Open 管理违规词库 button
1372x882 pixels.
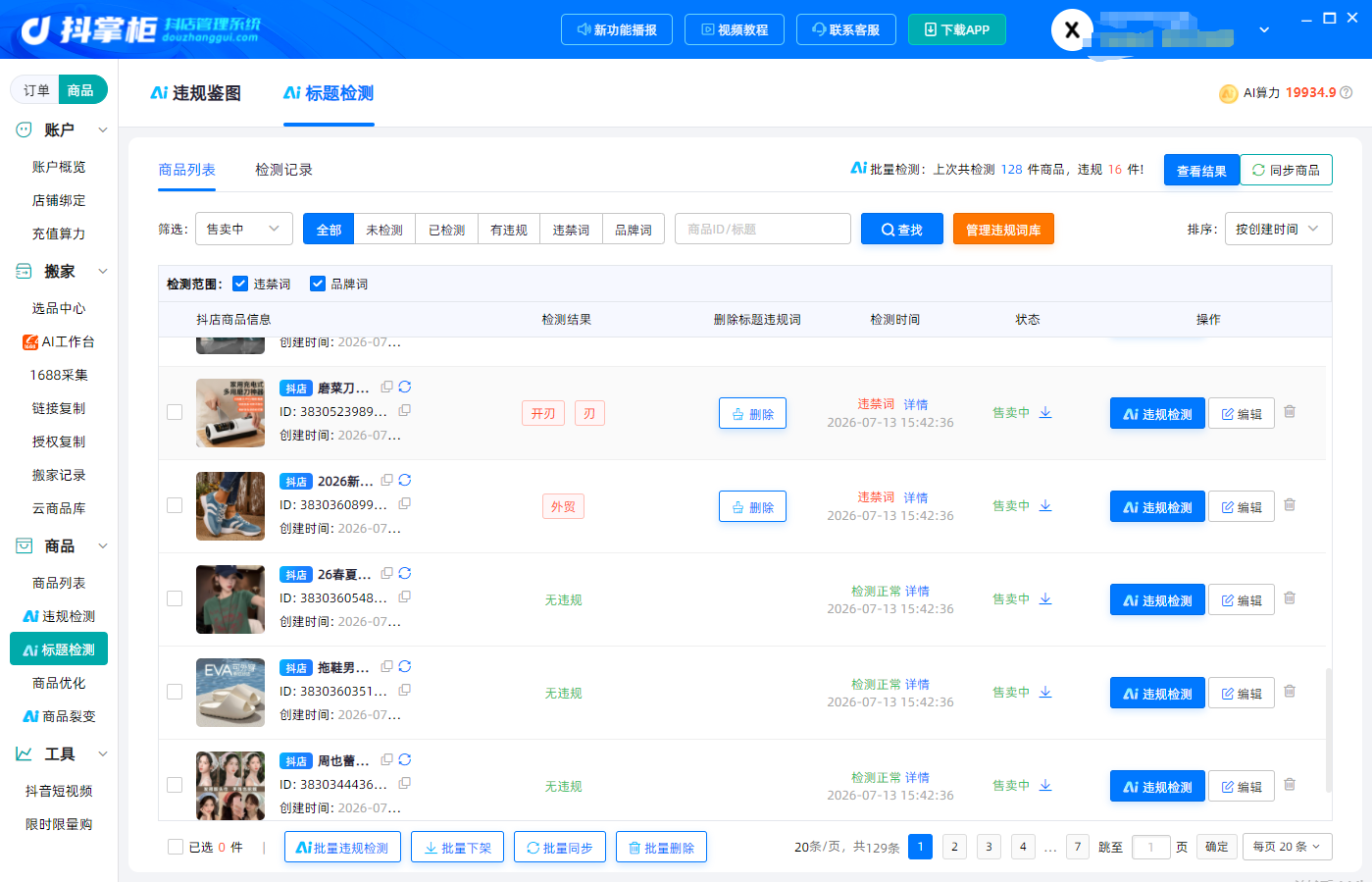(x=1003, y=229)
